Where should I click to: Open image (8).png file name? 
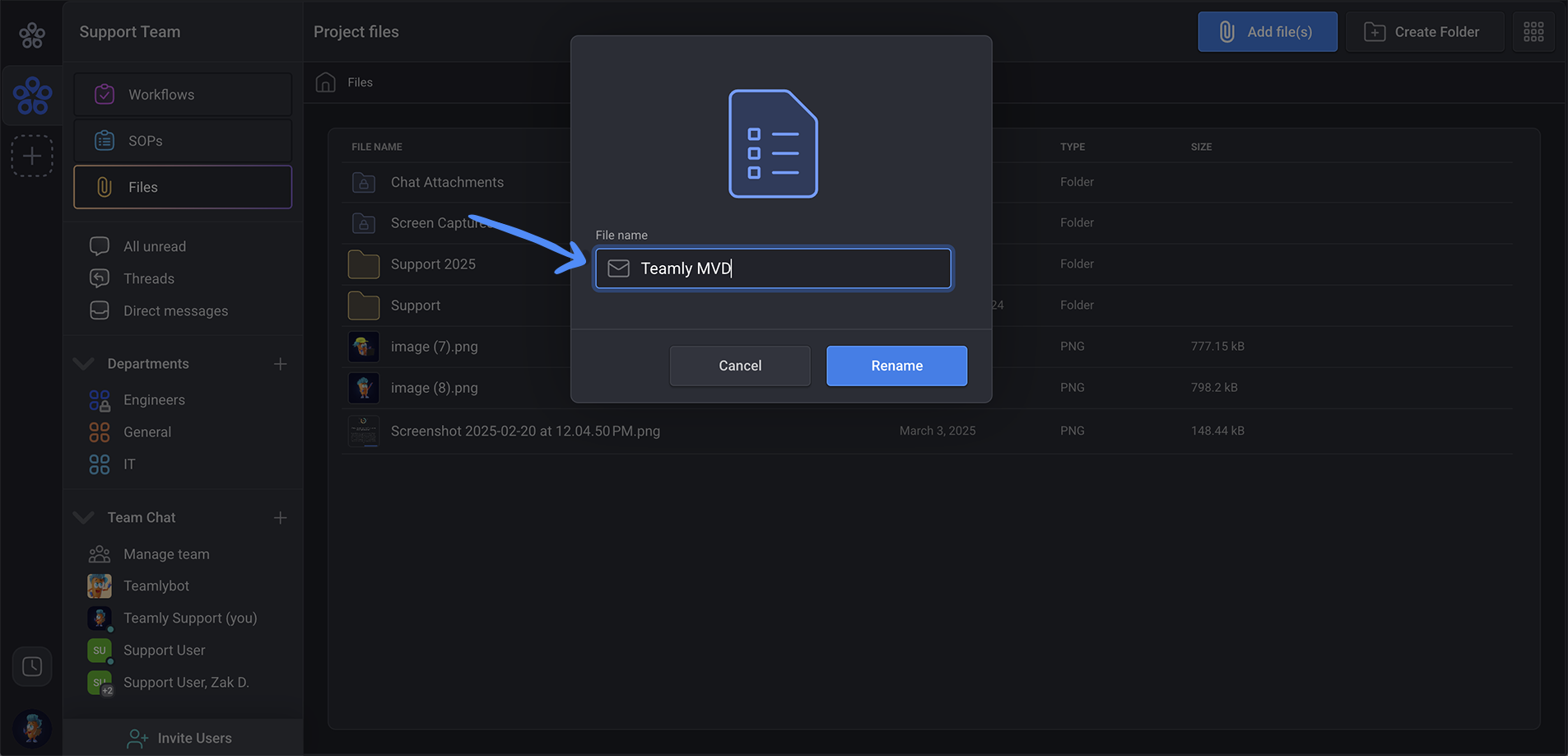click(434, 388)
